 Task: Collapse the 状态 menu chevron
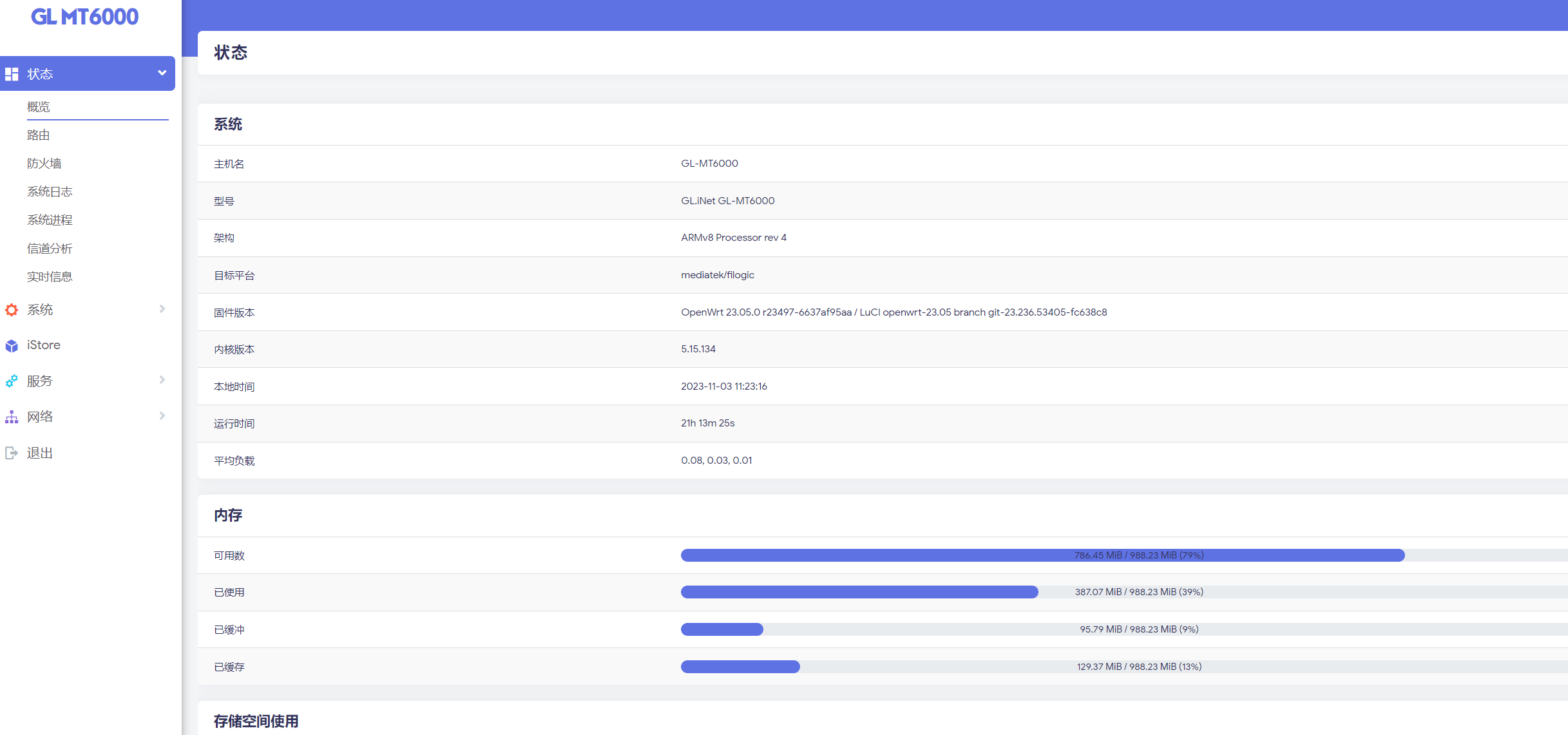coord(162,73)
